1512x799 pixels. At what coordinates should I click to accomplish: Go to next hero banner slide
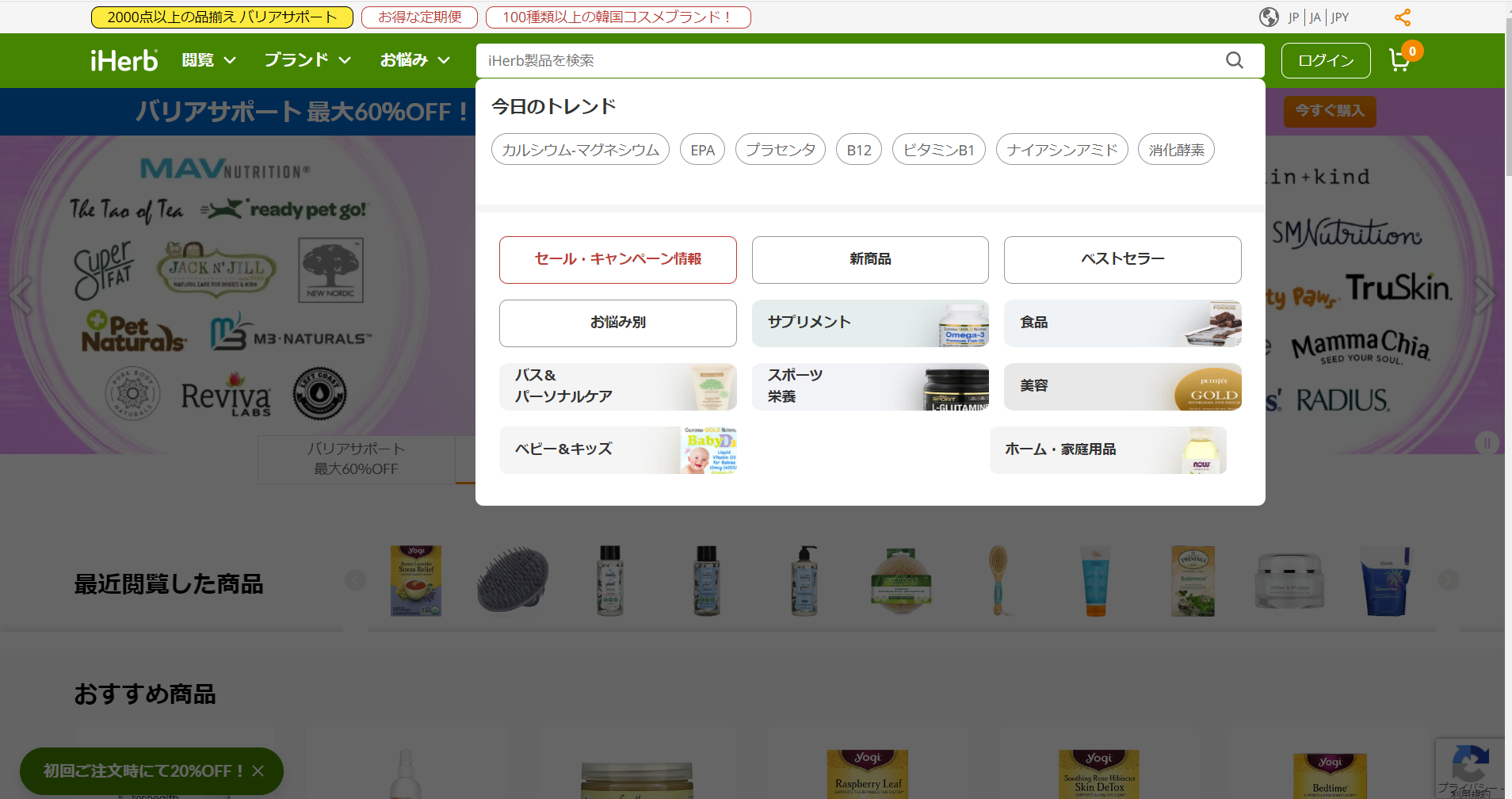(x=1485, y=295)
